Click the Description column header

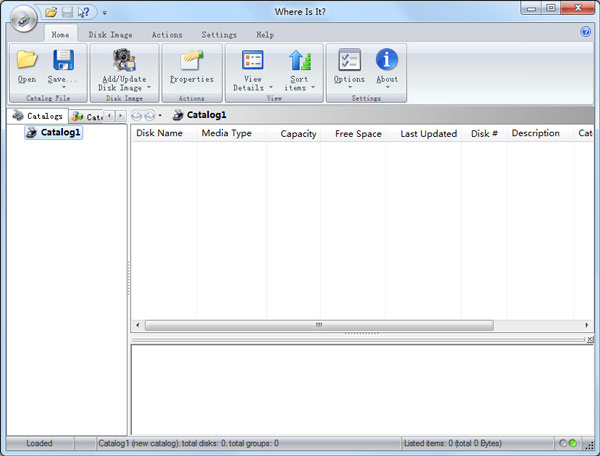[540, 134]
